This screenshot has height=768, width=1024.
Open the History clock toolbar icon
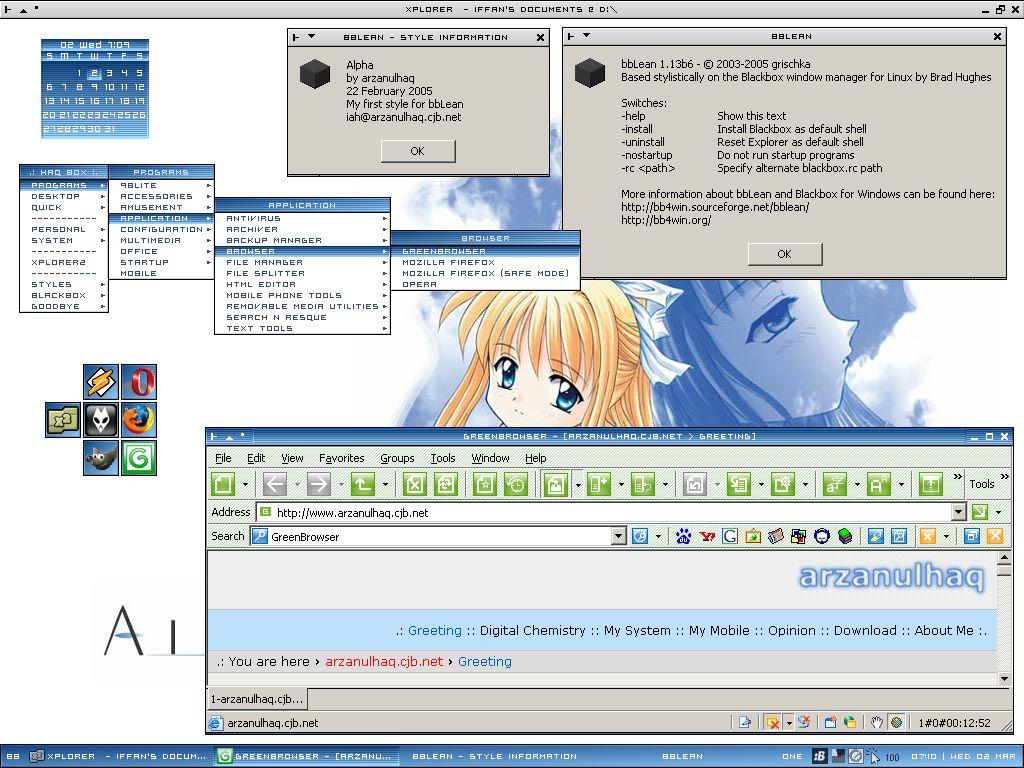click(516, 484)
